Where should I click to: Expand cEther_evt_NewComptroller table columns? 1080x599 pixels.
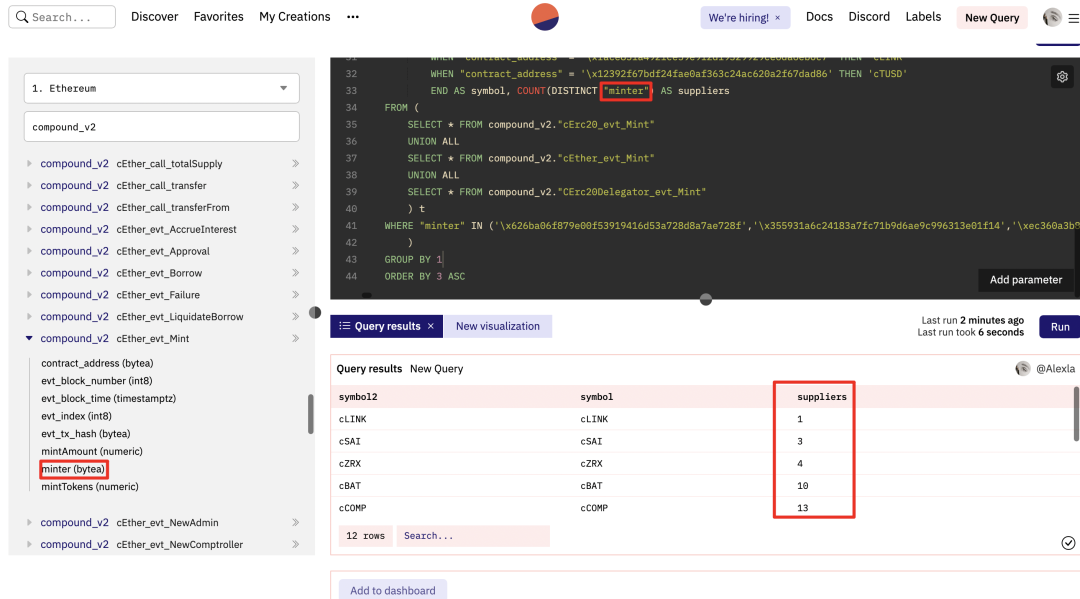(29, 545)
